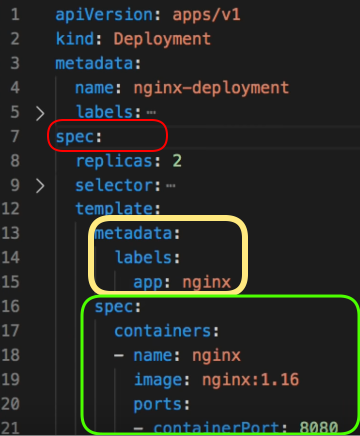Click metadata key inside template

point(133,233)
